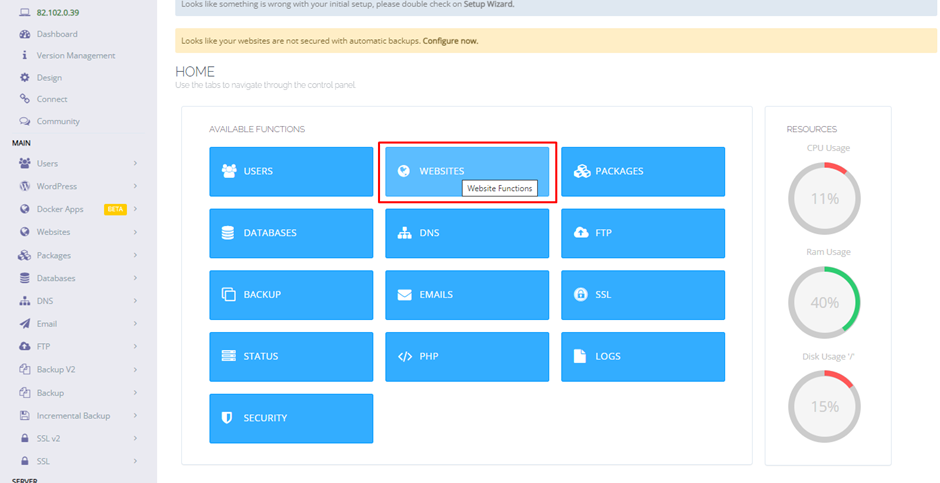
Task: Click the Version Management info icon
Action: (x=25, y=55)
